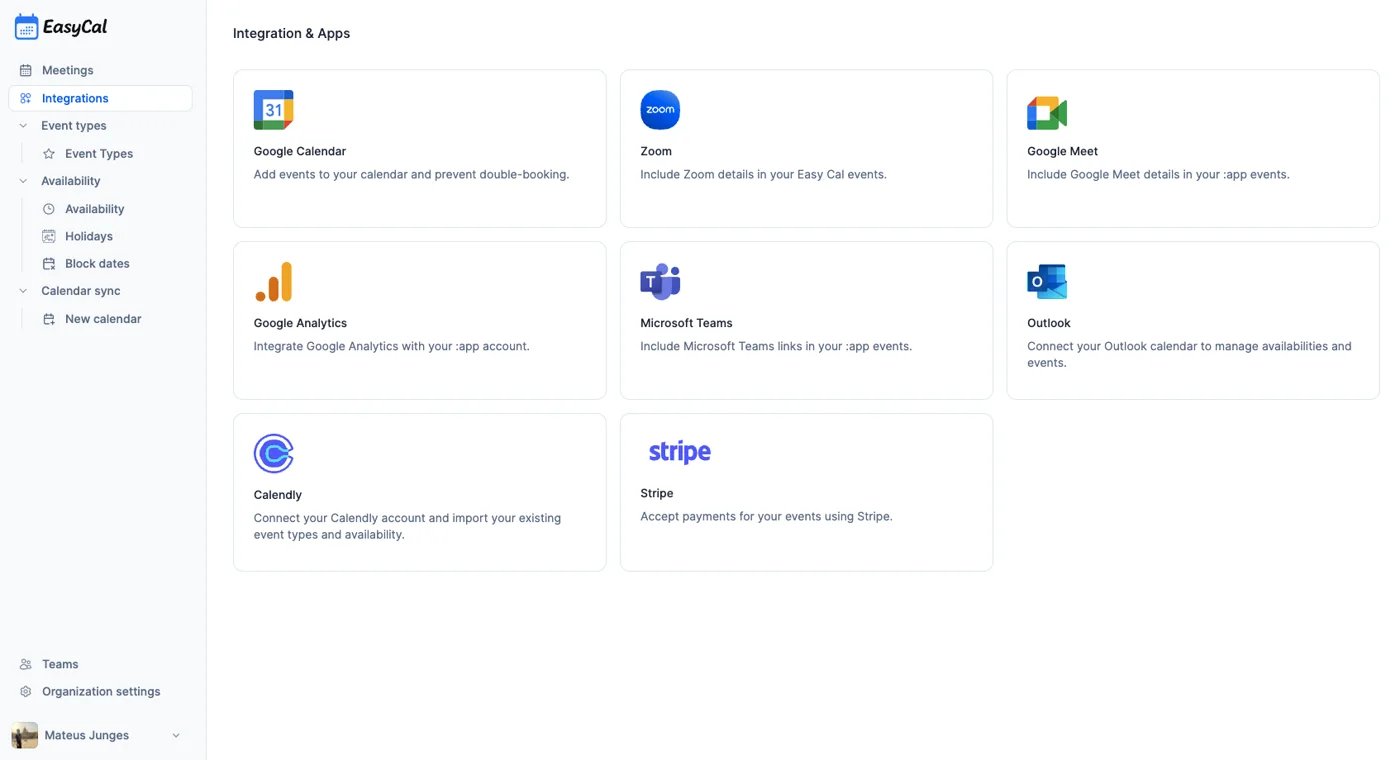Screen dimensions: 1400x760
Task: Click the clock icon beside Availability
Action: (x=49, y=209)
